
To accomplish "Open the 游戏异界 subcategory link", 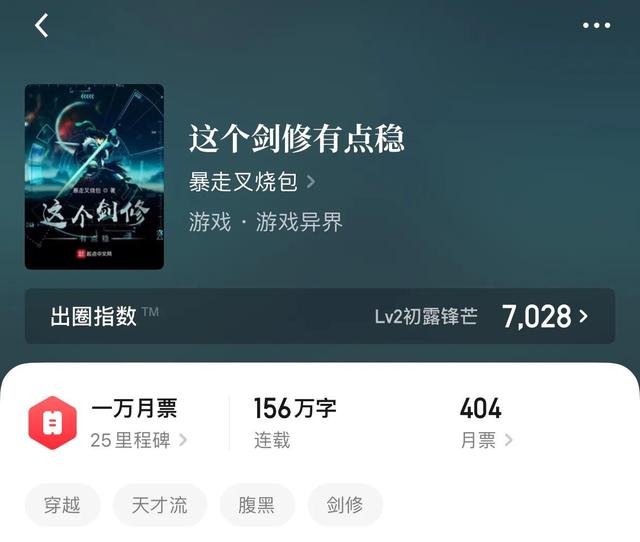I will (x=299, y=222).
